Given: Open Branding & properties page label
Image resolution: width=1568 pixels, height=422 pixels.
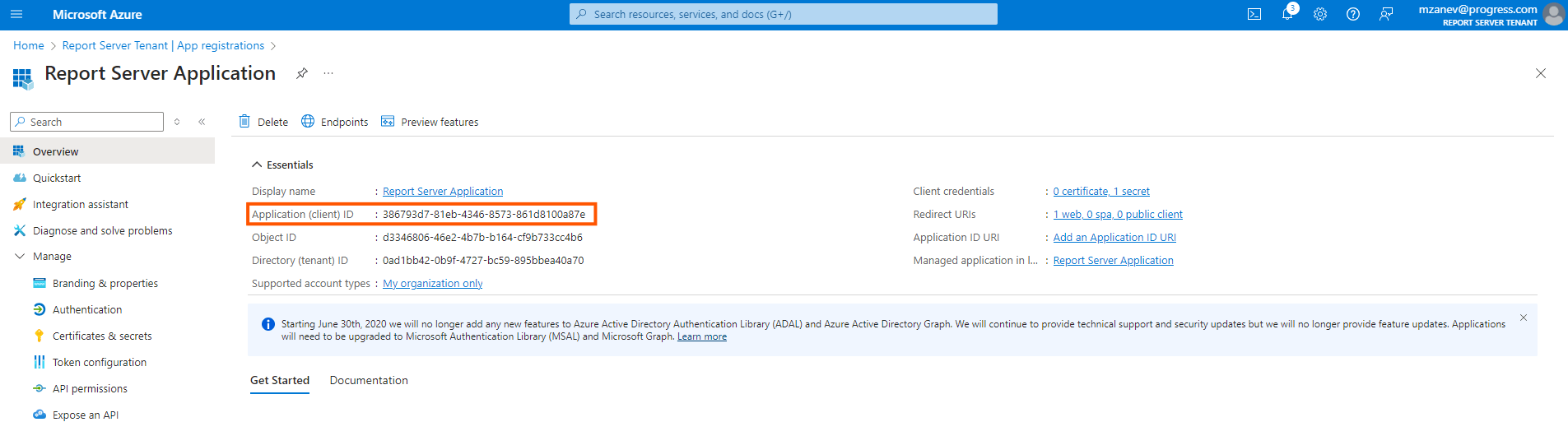Looking at the screenshot, I should (105, 283).
